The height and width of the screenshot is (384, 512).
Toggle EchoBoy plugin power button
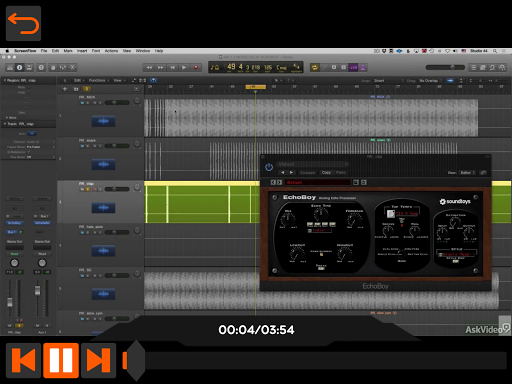(x=269, y=167)
